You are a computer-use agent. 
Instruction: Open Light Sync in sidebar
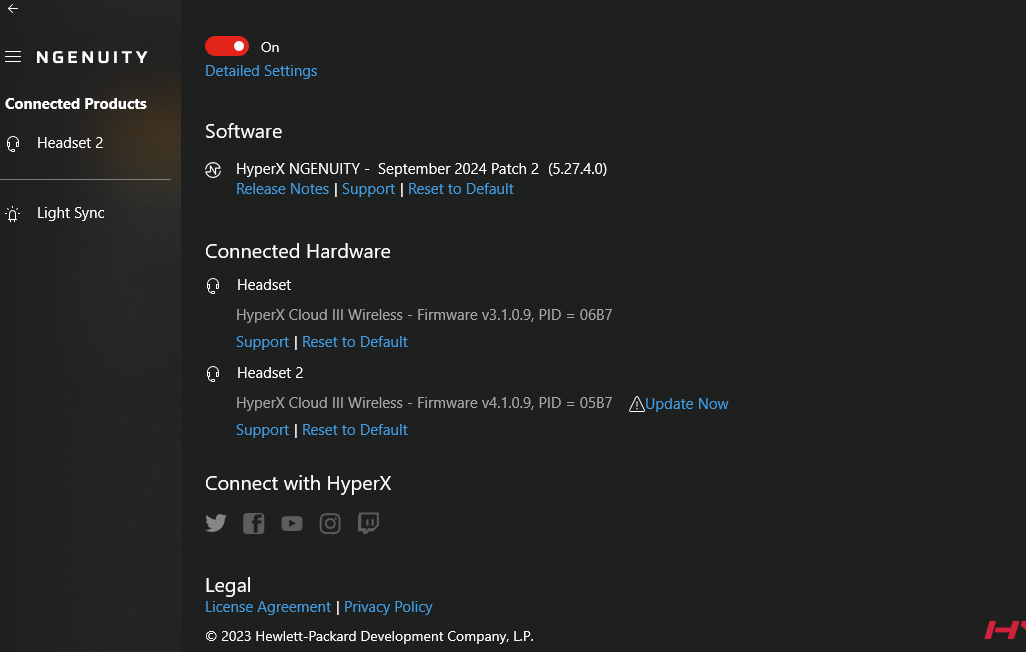coord(70,213)
